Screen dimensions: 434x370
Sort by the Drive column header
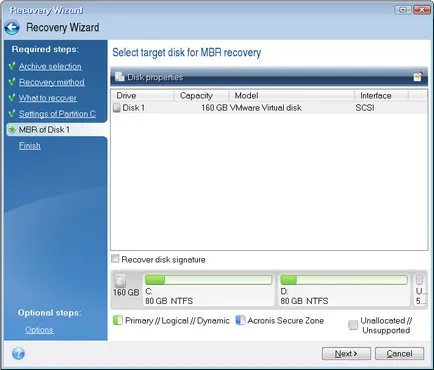(143, 96)
